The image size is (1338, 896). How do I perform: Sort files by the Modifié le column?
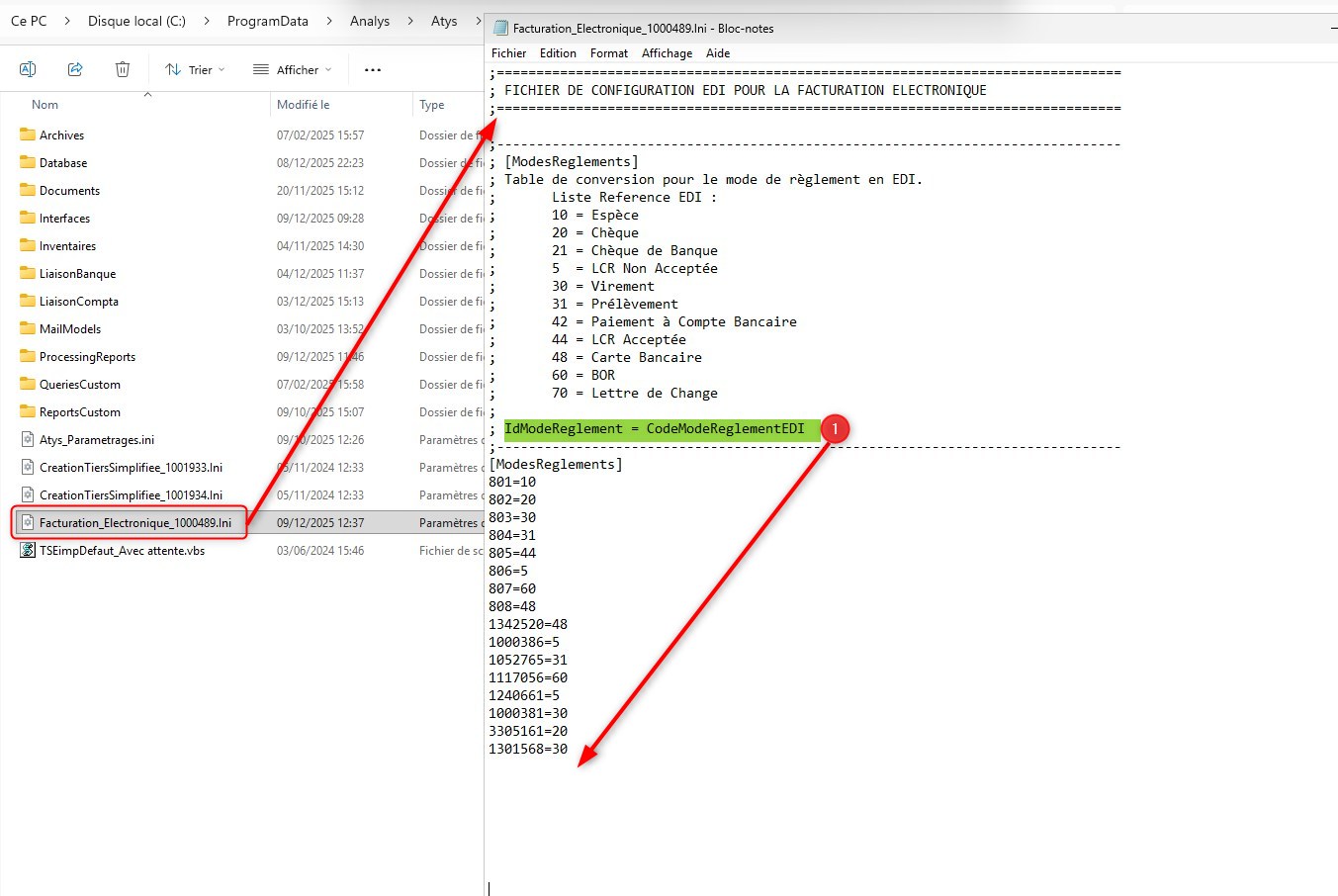pyautogui.click(x=303, y=105)
